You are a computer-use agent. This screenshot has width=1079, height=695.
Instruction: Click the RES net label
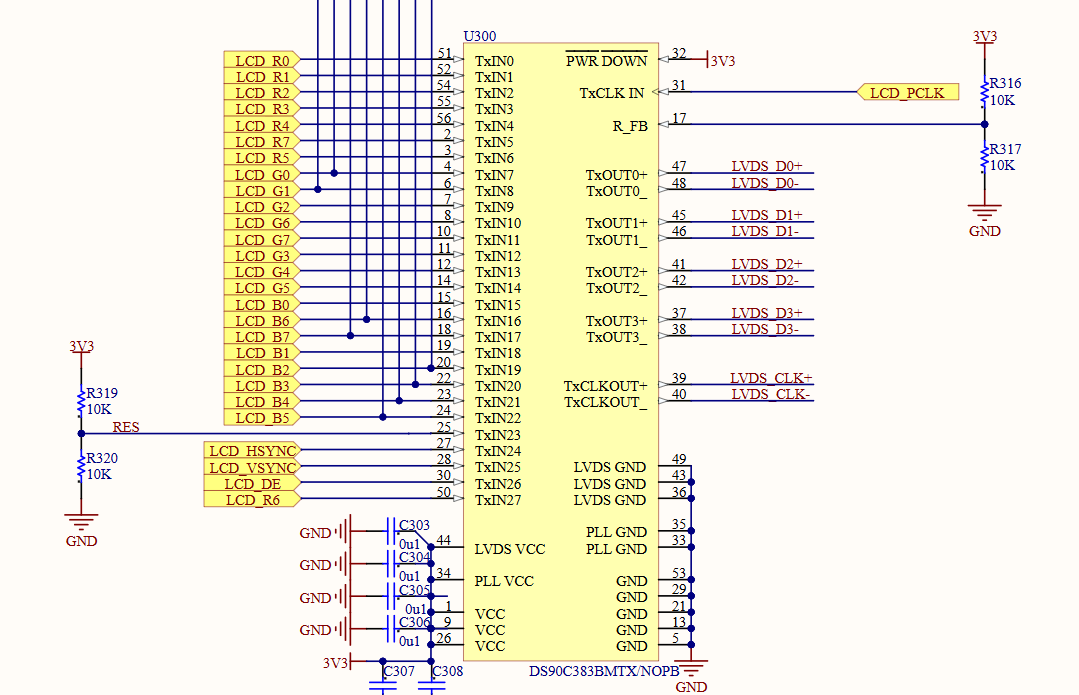pyautogui.click(x=126, y=427)
